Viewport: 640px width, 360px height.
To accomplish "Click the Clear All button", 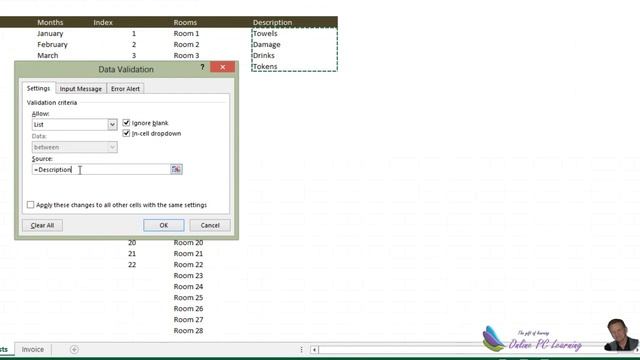I will point(42,225).
